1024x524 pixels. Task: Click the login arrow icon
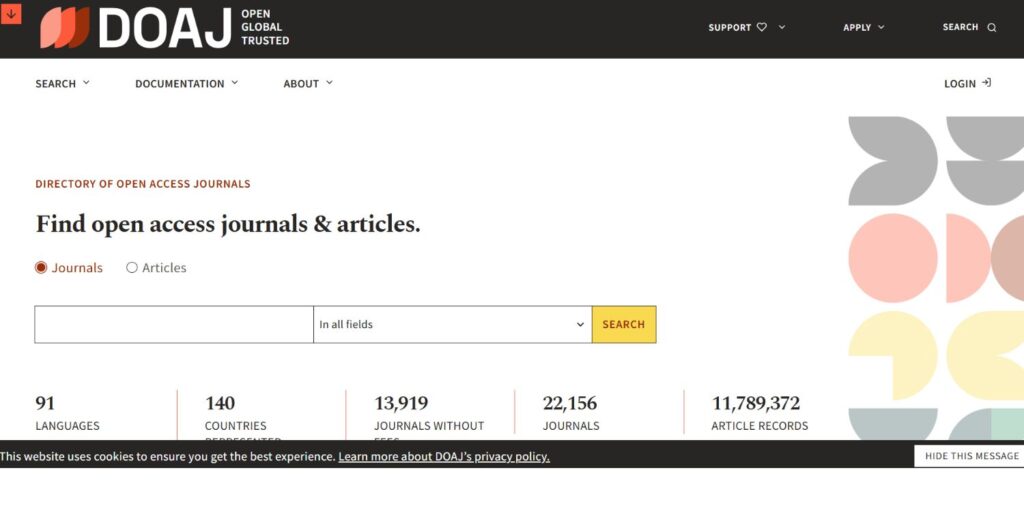987,83
